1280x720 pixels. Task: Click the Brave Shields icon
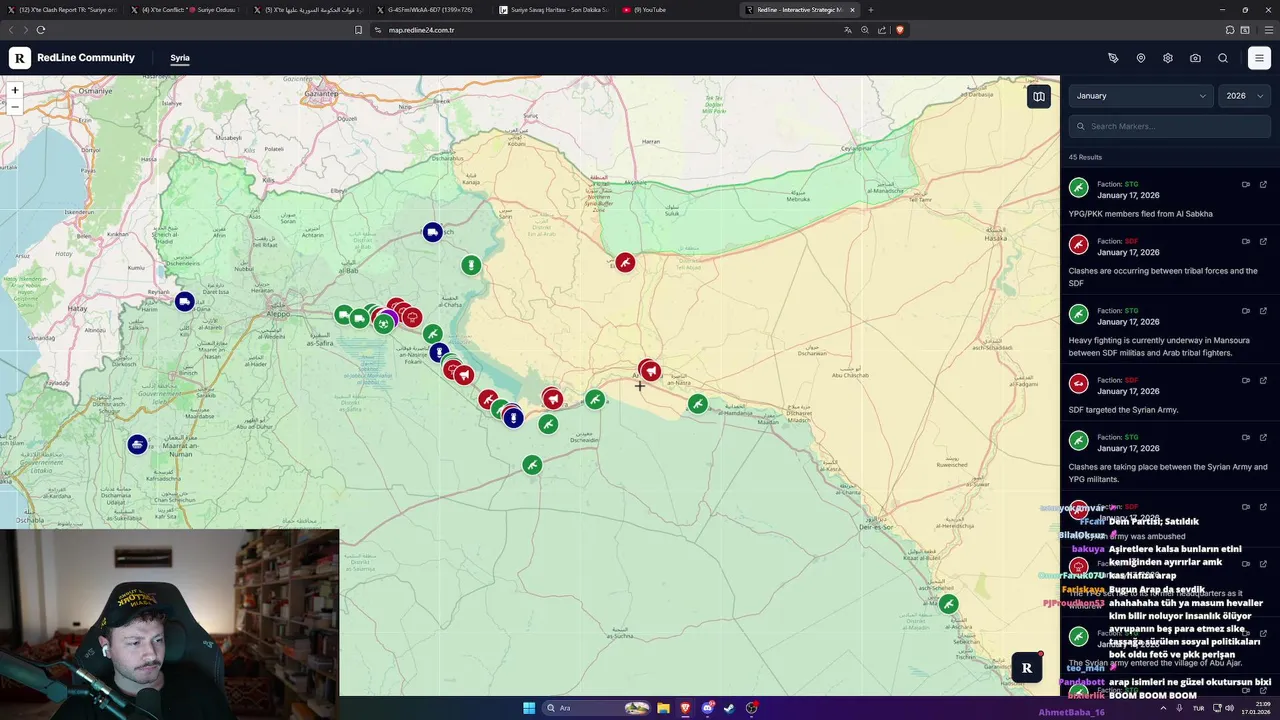coord(899,30)
